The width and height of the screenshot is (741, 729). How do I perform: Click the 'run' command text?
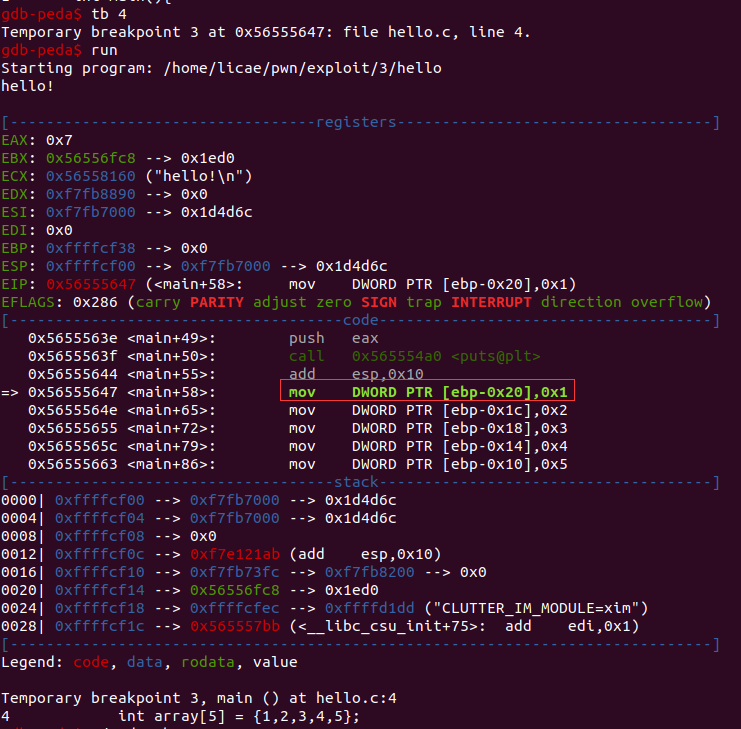coord(104,50)
